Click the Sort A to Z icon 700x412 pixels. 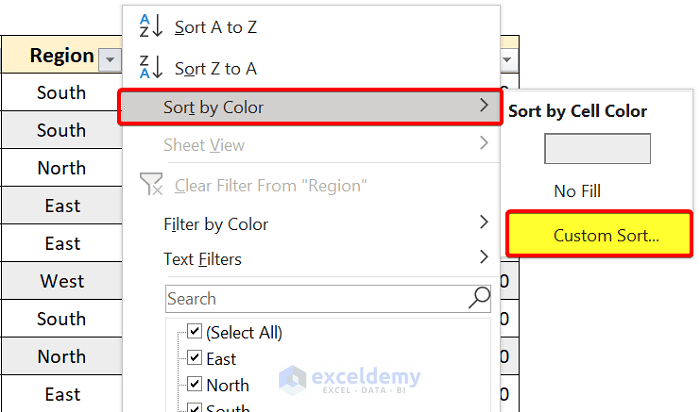(x=148, y=27)
